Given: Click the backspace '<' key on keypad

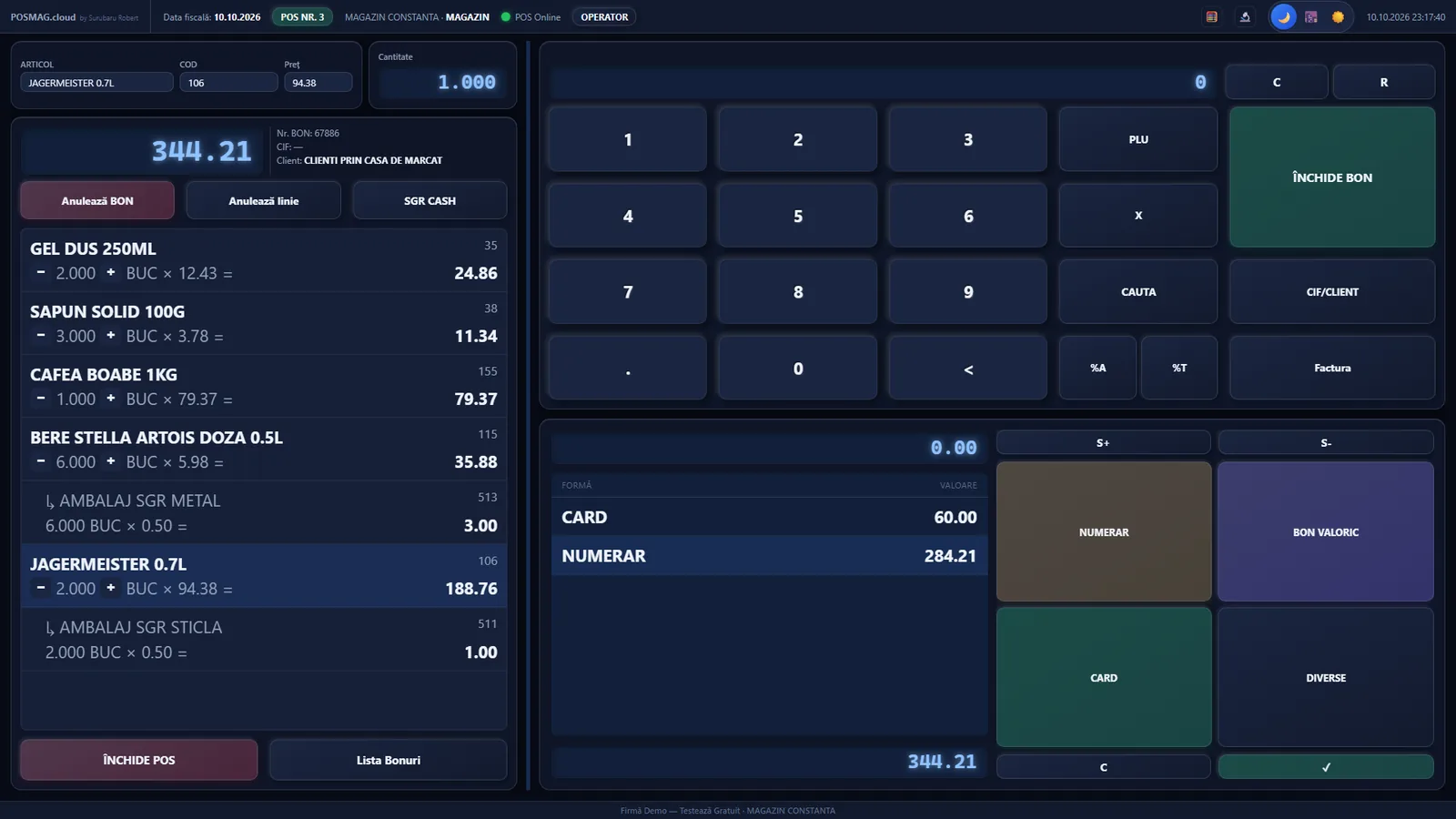Looking at the screenshot, I should click(967, 369).
